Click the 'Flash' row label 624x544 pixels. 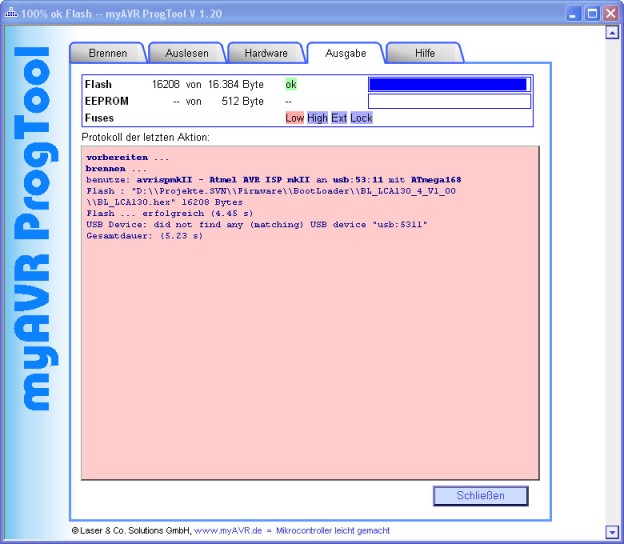(98, 84)
